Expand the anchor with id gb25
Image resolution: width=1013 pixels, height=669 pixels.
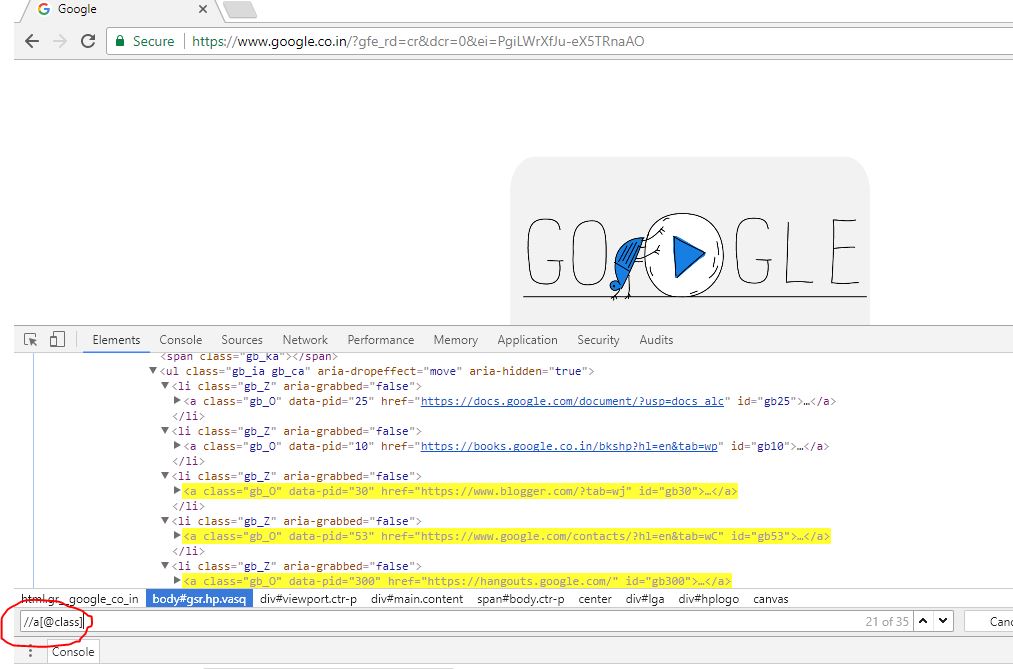177,401
